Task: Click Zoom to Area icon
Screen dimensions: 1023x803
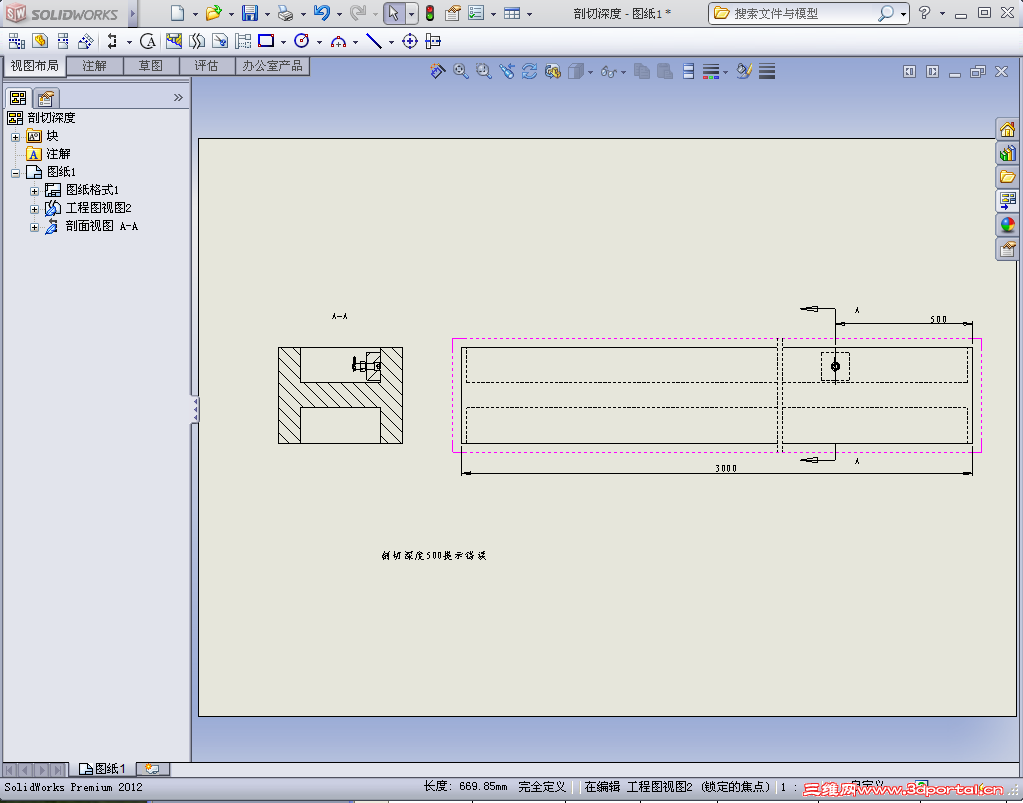Action: click(x=483, y=71)
